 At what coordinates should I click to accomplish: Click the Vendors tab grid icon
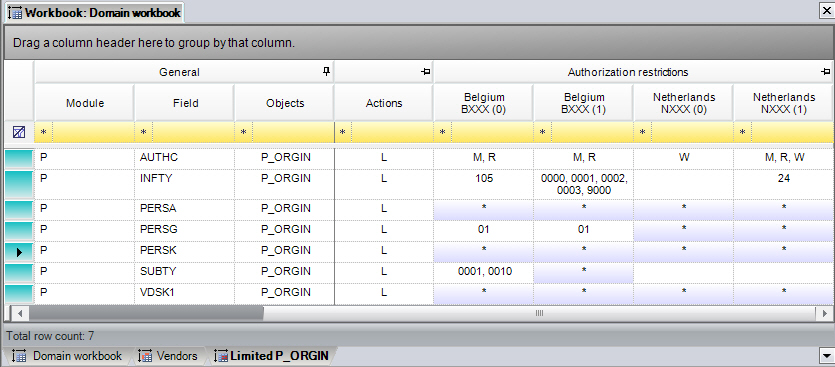[145, 356]
